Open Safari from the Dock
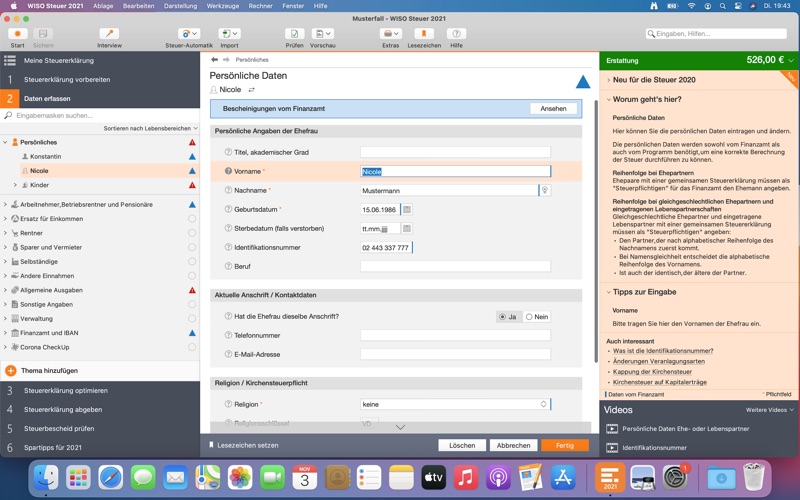Image resolution: width=800 pixels, height=500 pixels. coord(111,478)
